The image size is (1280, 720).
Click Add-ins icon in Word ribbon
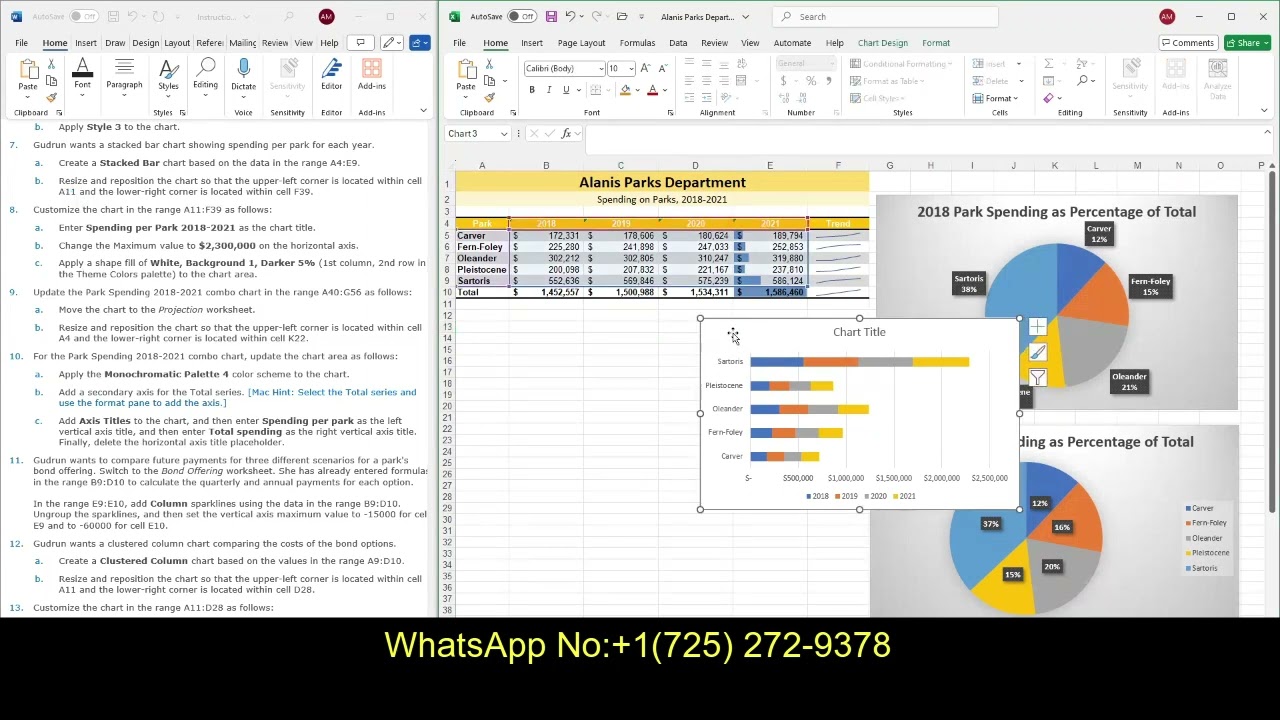click(x=372, y=74)
